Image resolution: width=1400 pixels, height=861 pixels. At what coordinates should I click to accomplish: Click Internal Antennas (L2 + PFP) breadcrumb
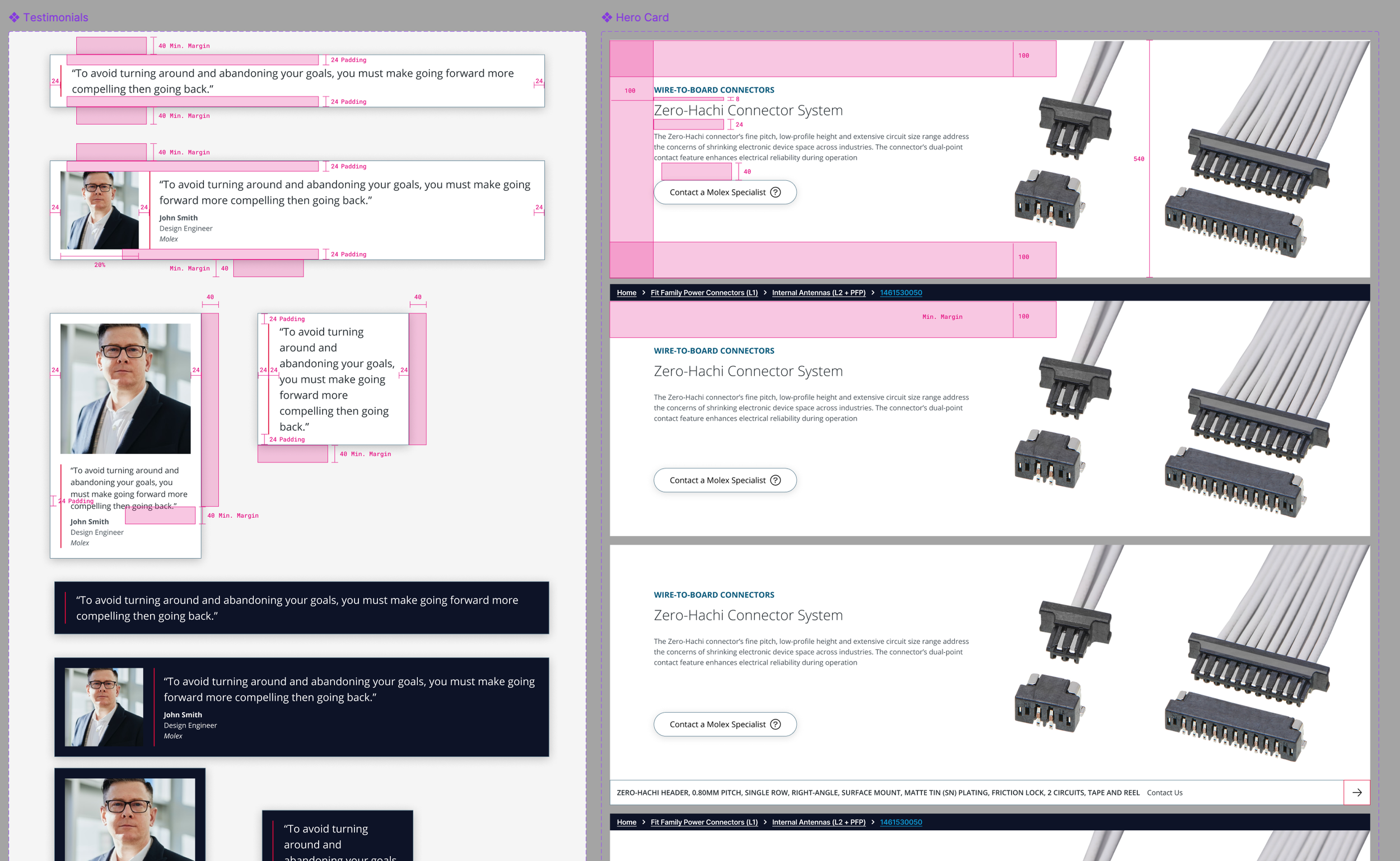coord(818,293)
